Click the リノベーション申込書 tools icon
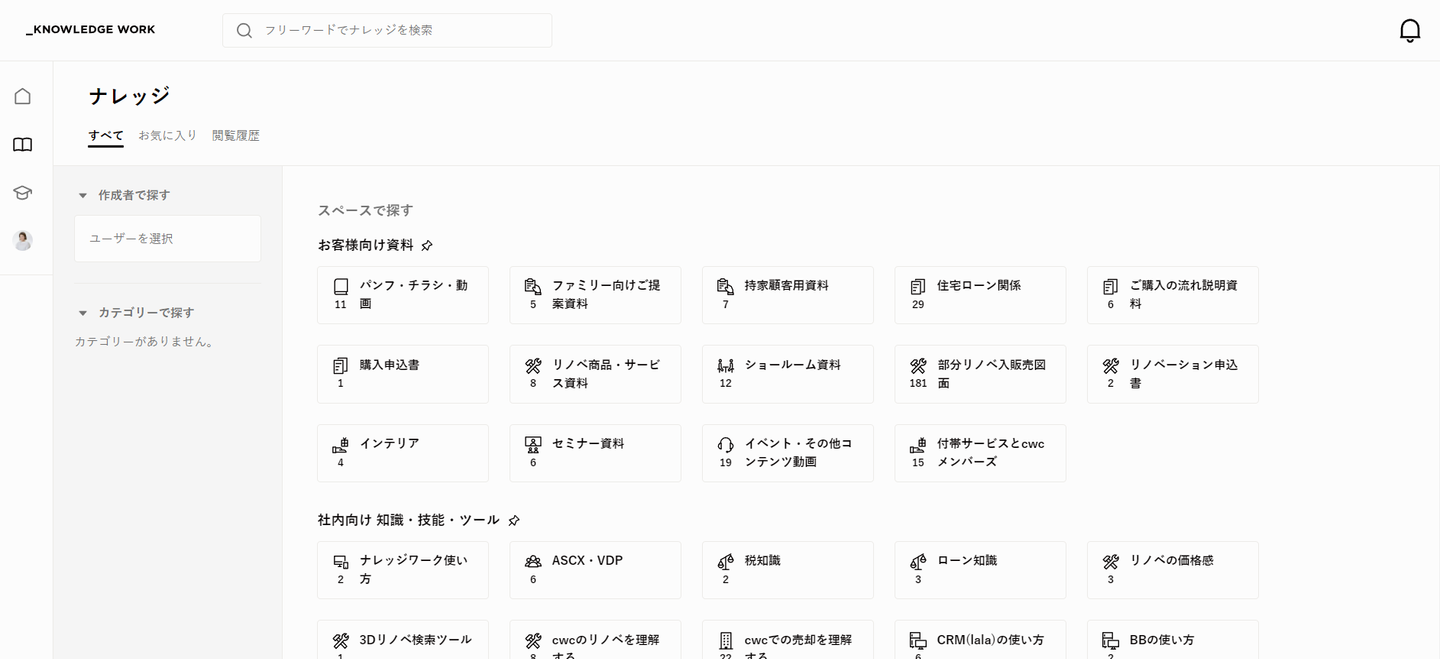The height and width of the screenshot is (659, 1440). [x=1110, y=365]
